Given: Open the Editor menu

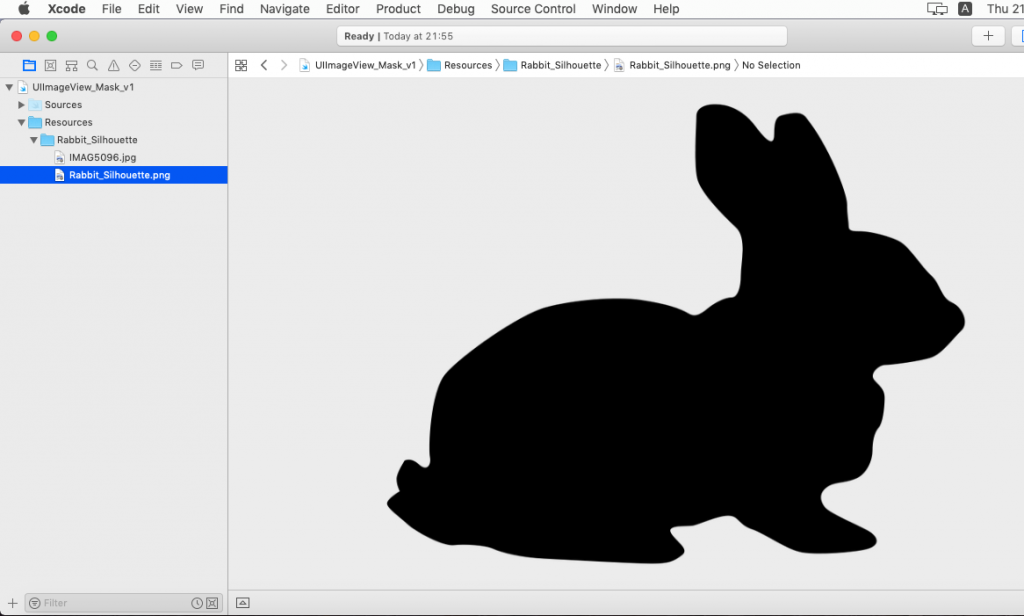Looking at the screenshot, I should [x=343, y=9].
